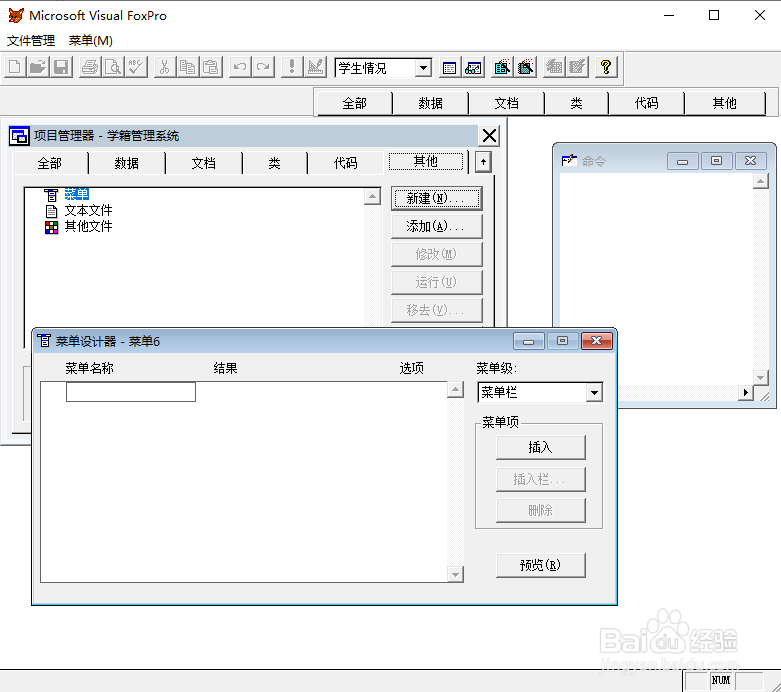Image resolution: width=781 pixels, height=692 pixels.
Task: Close the Project Manager window
Action: click(490, 136)
